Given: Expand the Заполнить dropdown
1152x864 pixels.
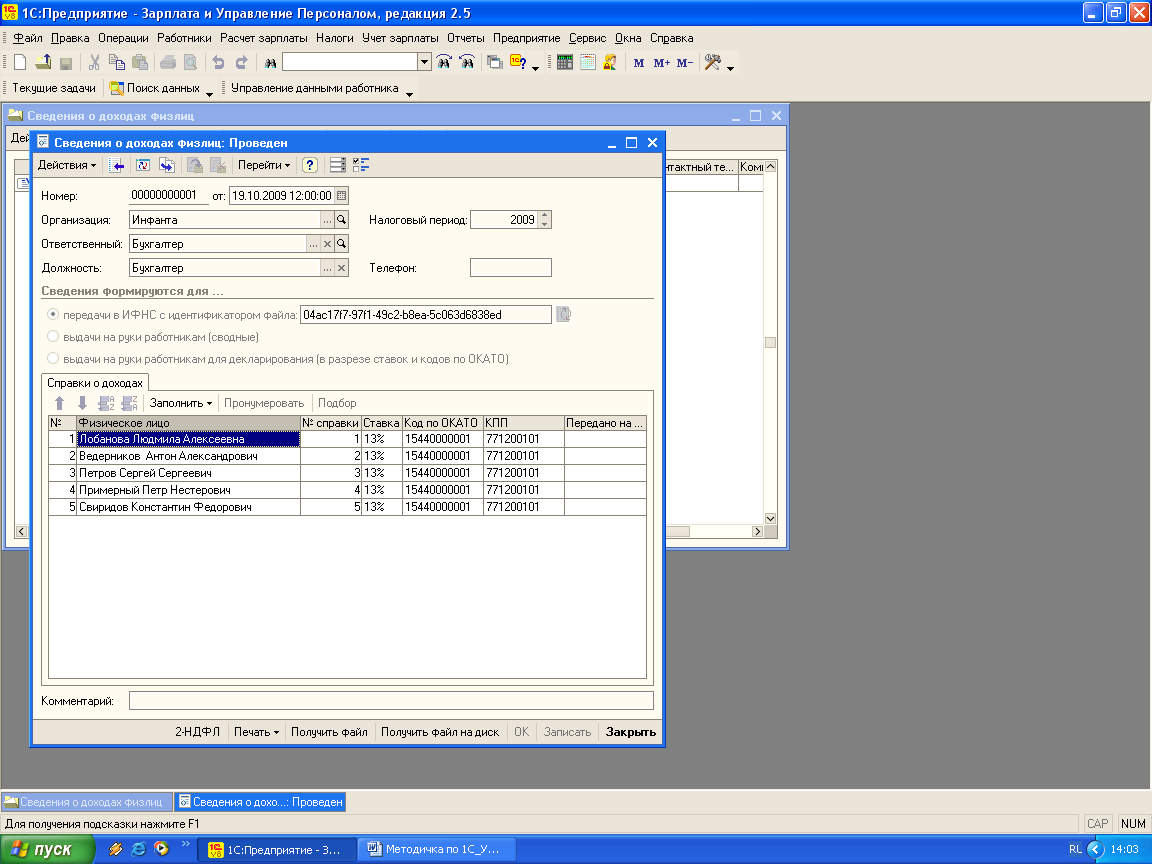Looking at the screenshot, I should [181, 403].
